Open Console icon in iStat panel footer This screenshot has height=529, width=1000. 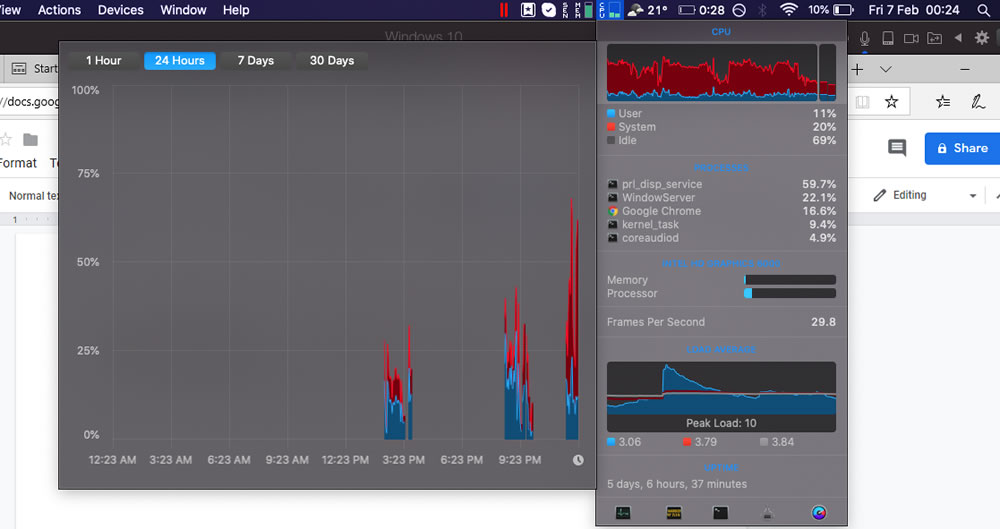(x=673, y=512)
